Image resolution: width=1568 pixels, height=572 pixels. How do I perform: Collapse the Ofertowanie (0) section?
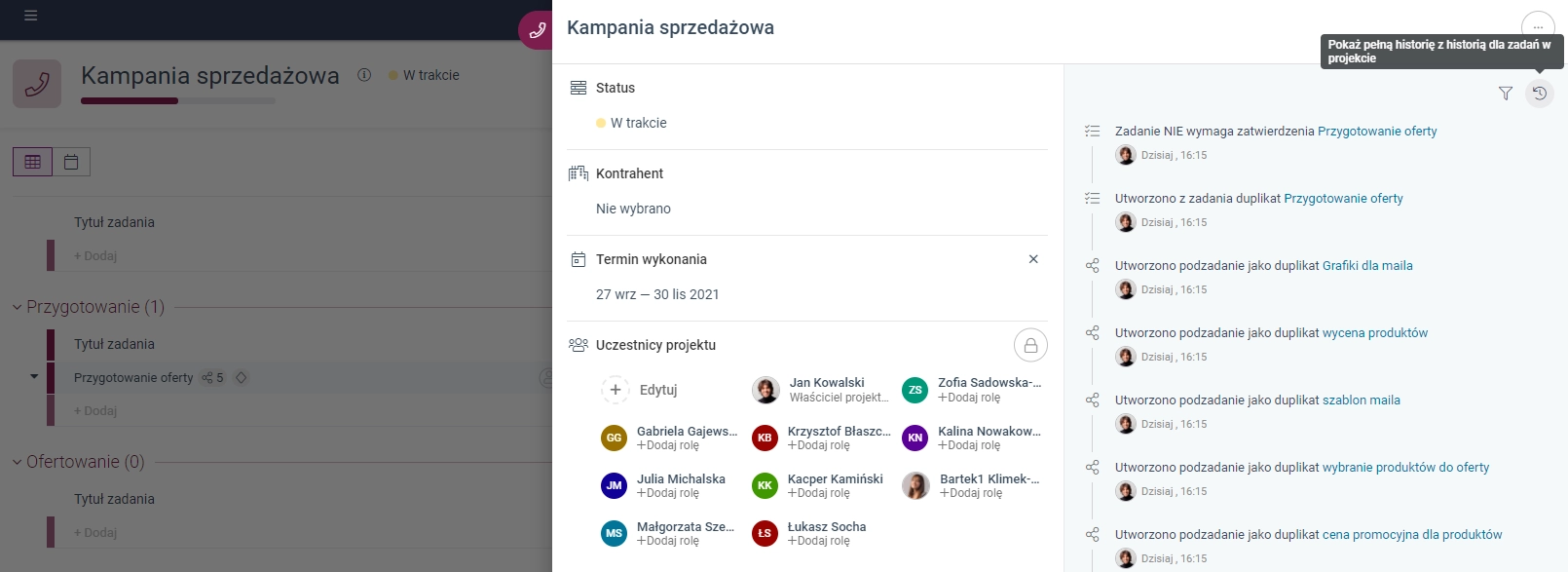(x=17, y=462)
